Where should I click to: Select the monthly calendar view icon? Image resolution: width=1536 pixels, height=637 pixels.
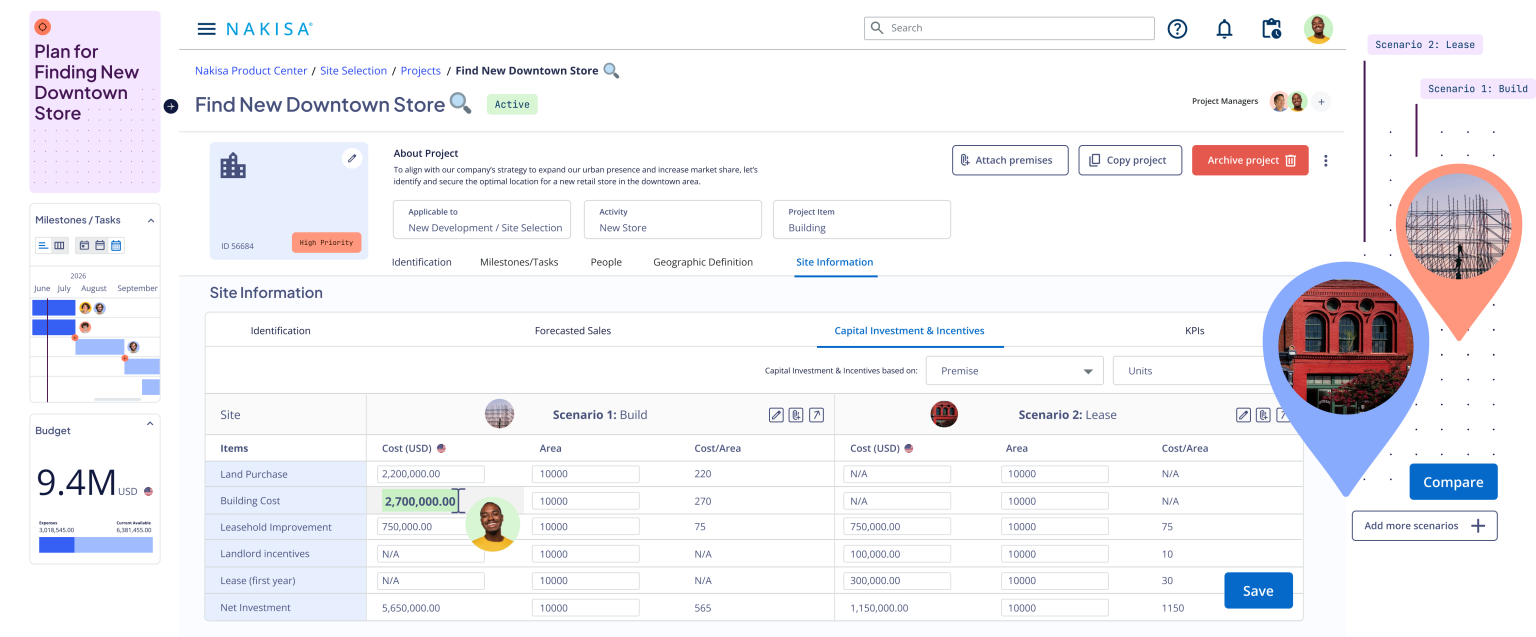pyautogui.click(x=116, y=244)
